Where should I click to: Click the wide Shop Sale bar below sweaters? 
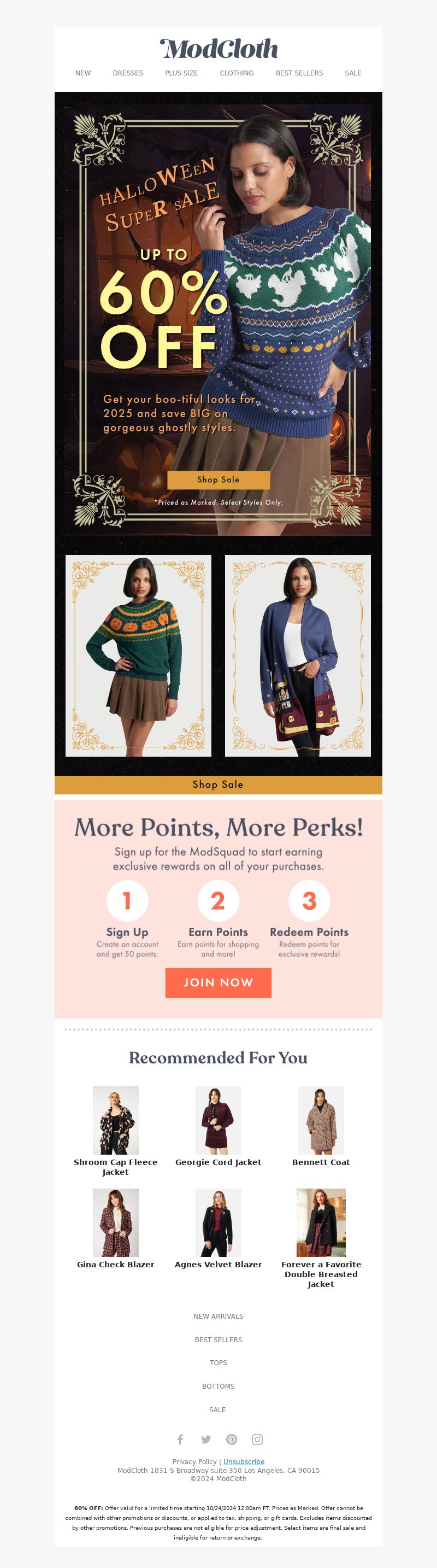218,785
